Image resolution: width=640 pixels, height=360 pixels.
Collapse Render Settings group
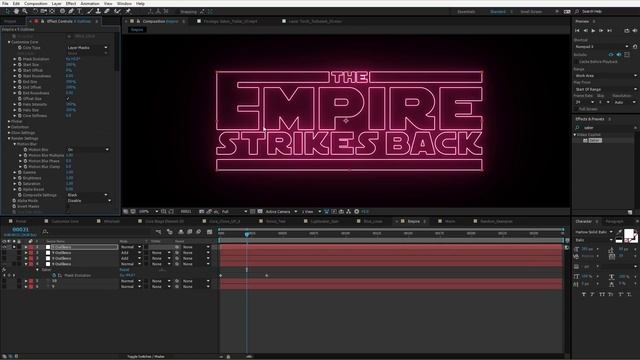click(x=9, y=138)
